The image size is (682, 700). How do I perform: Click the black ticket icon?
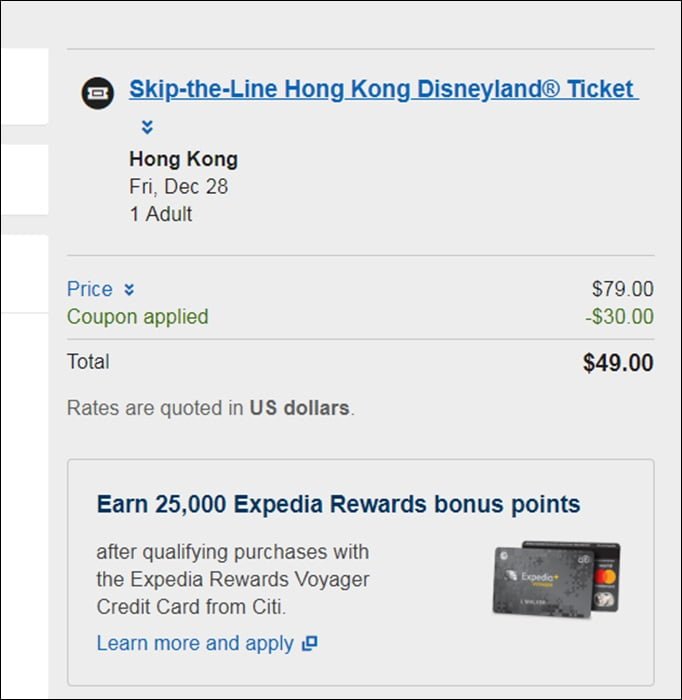click(97, 93)
